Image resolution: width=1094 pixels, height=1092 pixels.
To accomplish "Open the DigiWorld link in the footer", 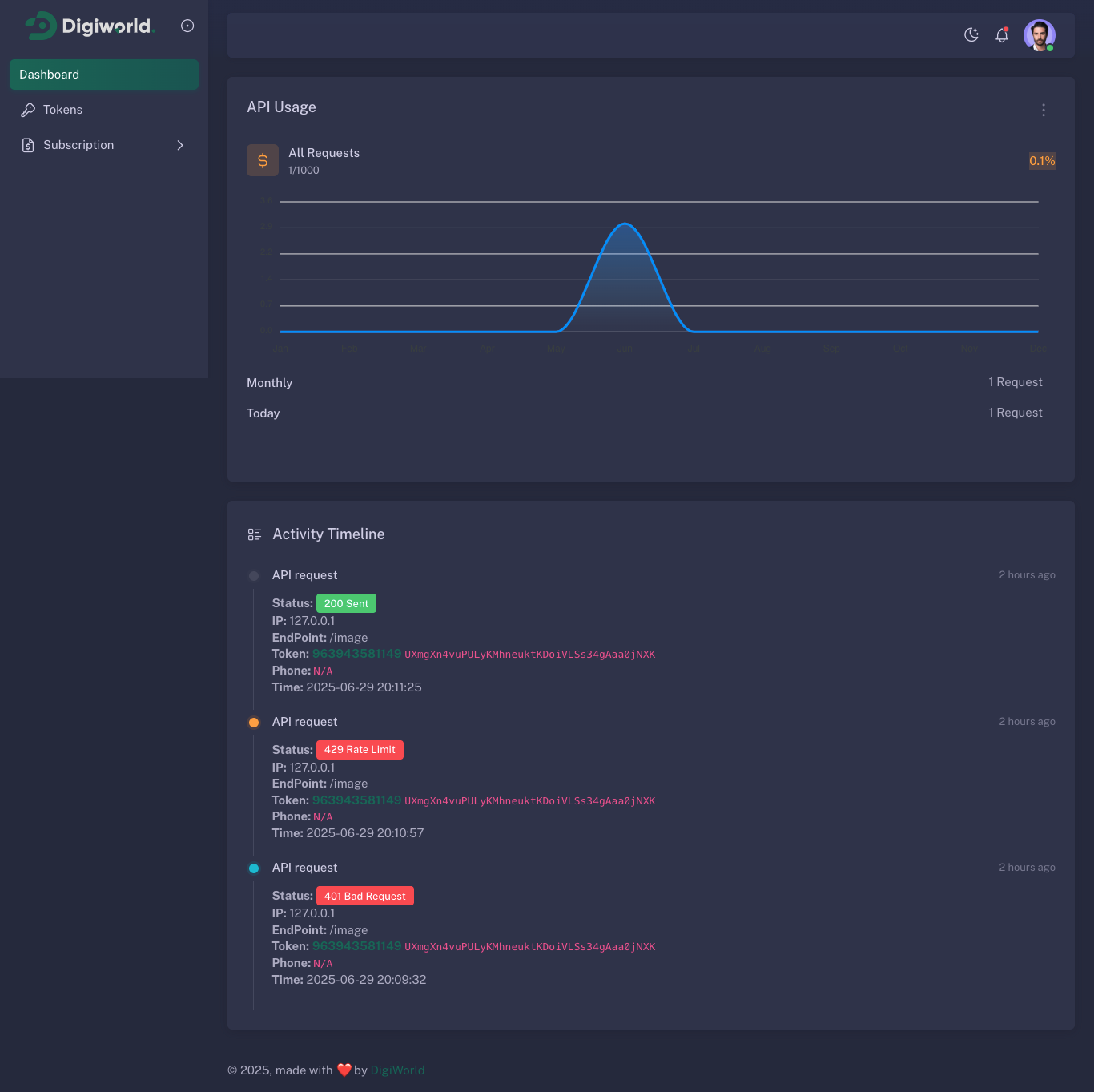I will coord(396,1070).
